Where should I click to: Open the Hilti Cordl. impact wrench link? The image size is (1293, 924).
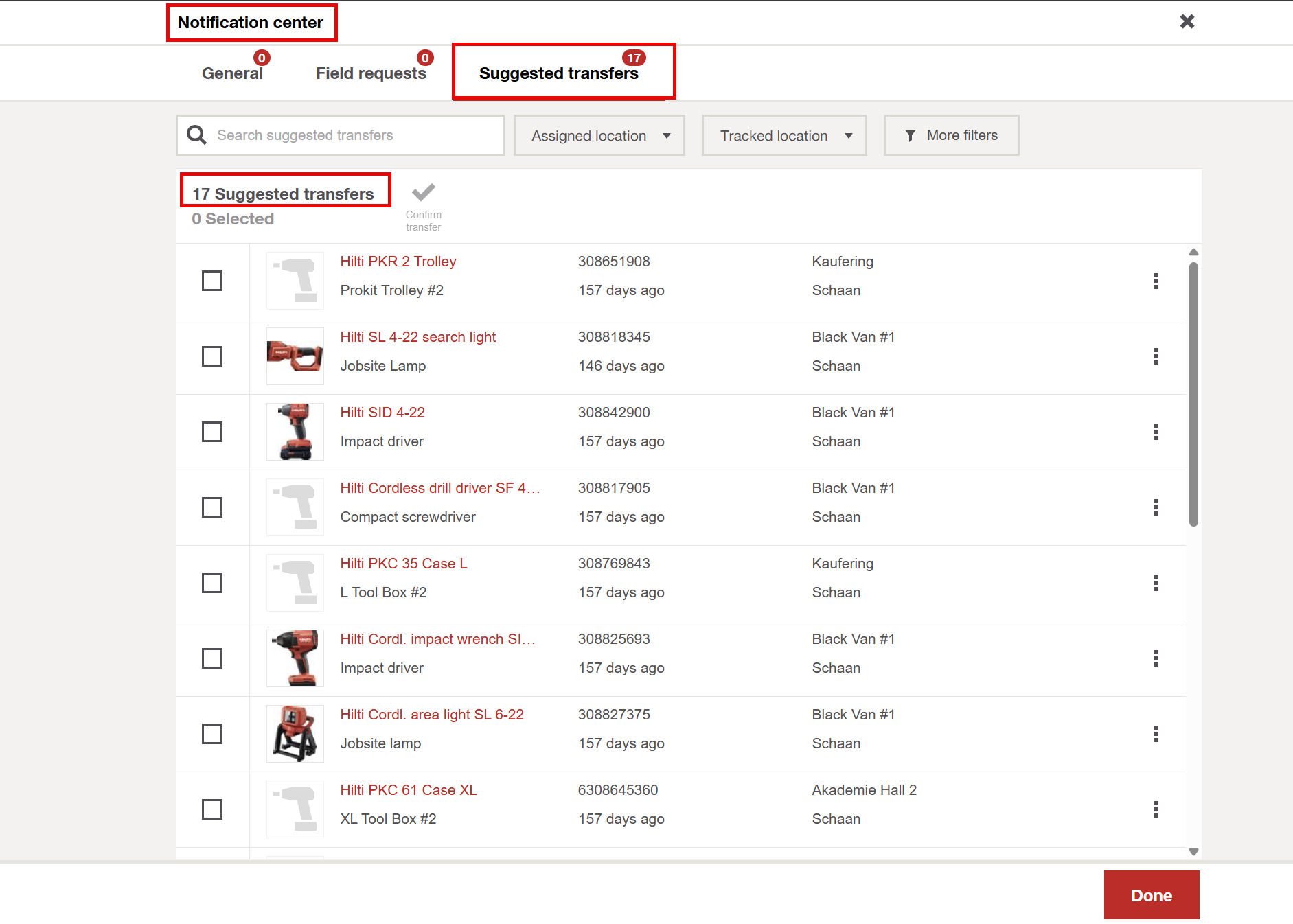437,639
